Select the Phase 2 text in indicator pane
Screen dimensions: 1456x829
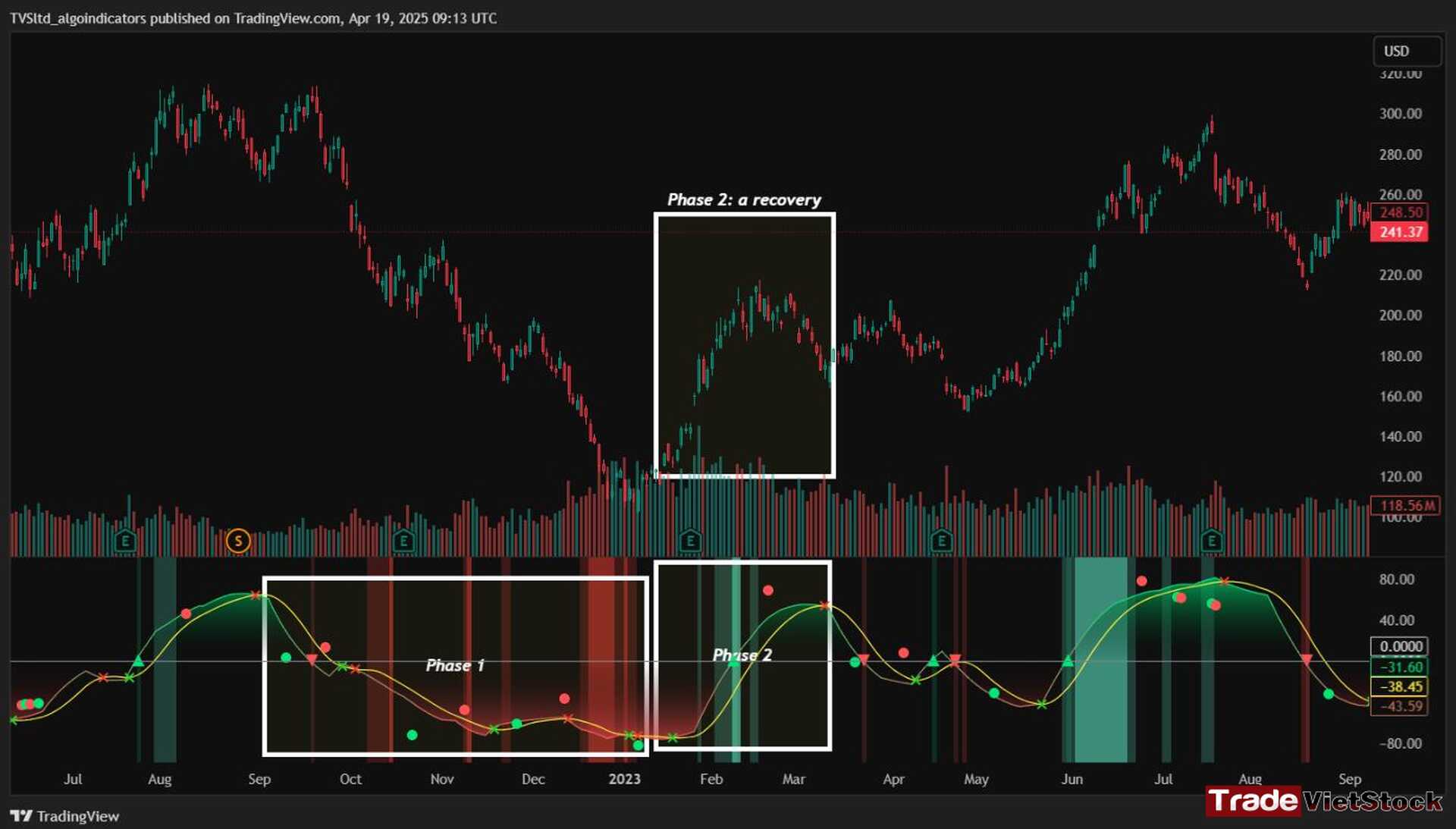point(742,655)
